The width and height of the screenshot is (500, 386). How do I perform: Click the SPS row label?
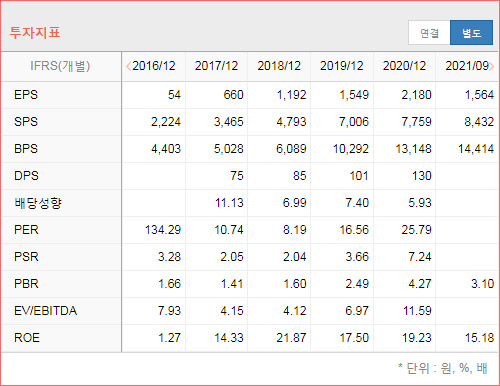point(26,122)
